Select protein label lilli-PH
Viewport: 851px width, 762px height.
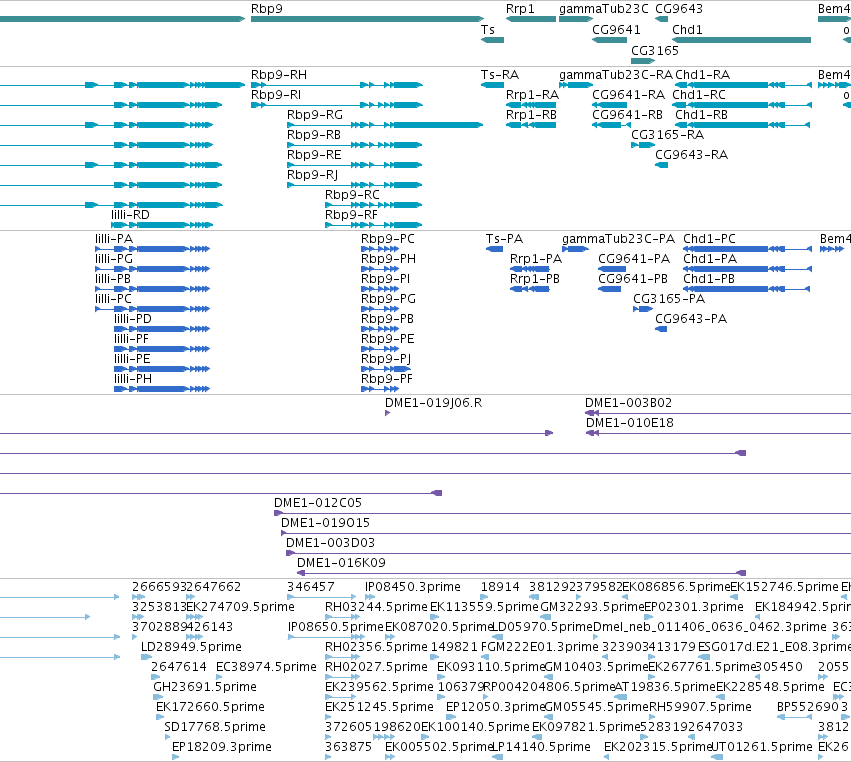pyautogui.click(x=133, y=379)
